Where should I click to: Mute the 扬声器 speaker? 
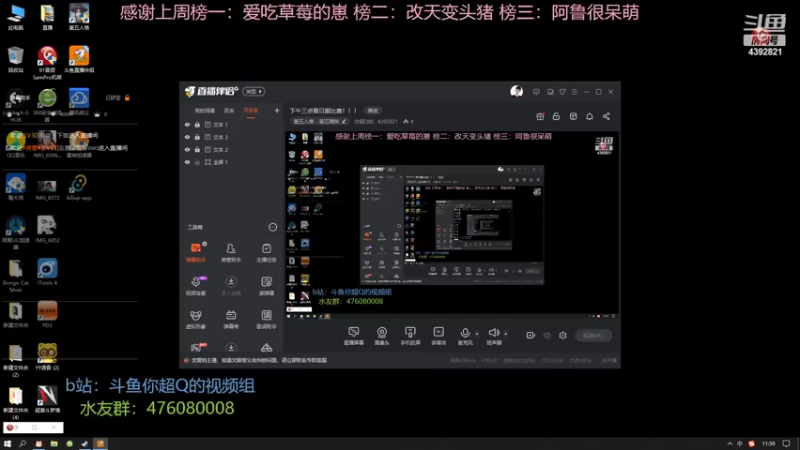pos(493,336)
